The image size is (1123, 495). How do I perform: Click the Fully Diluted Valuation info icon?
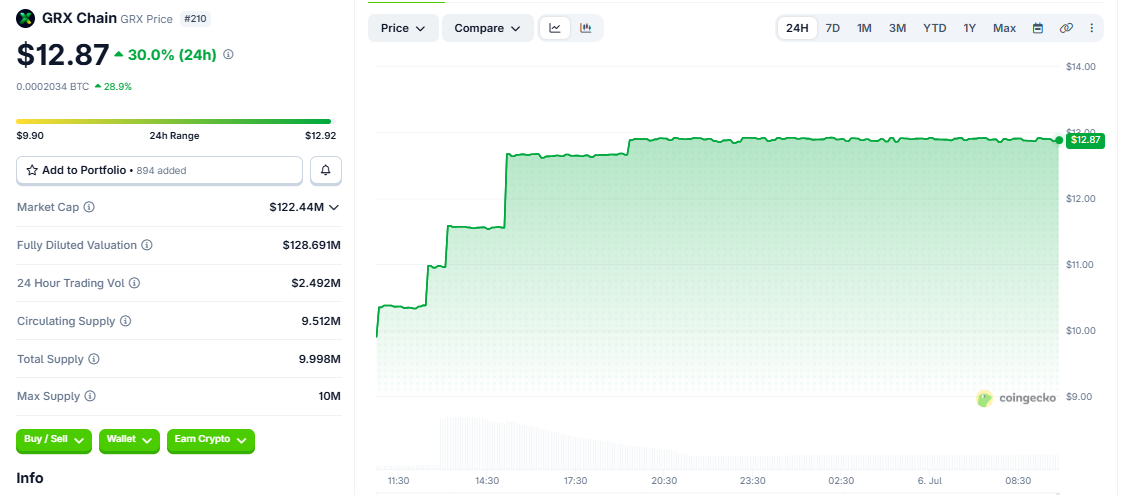[x=147, y=245]
